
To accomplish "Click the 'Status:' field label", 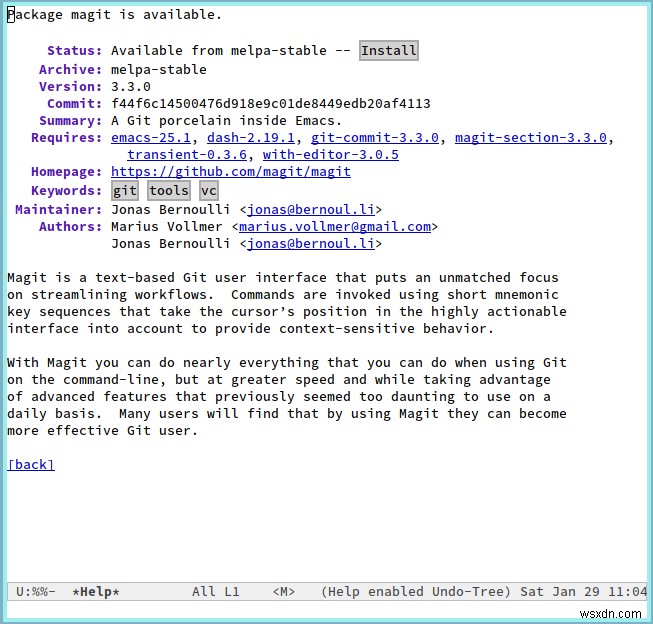I will pos(75,50).
